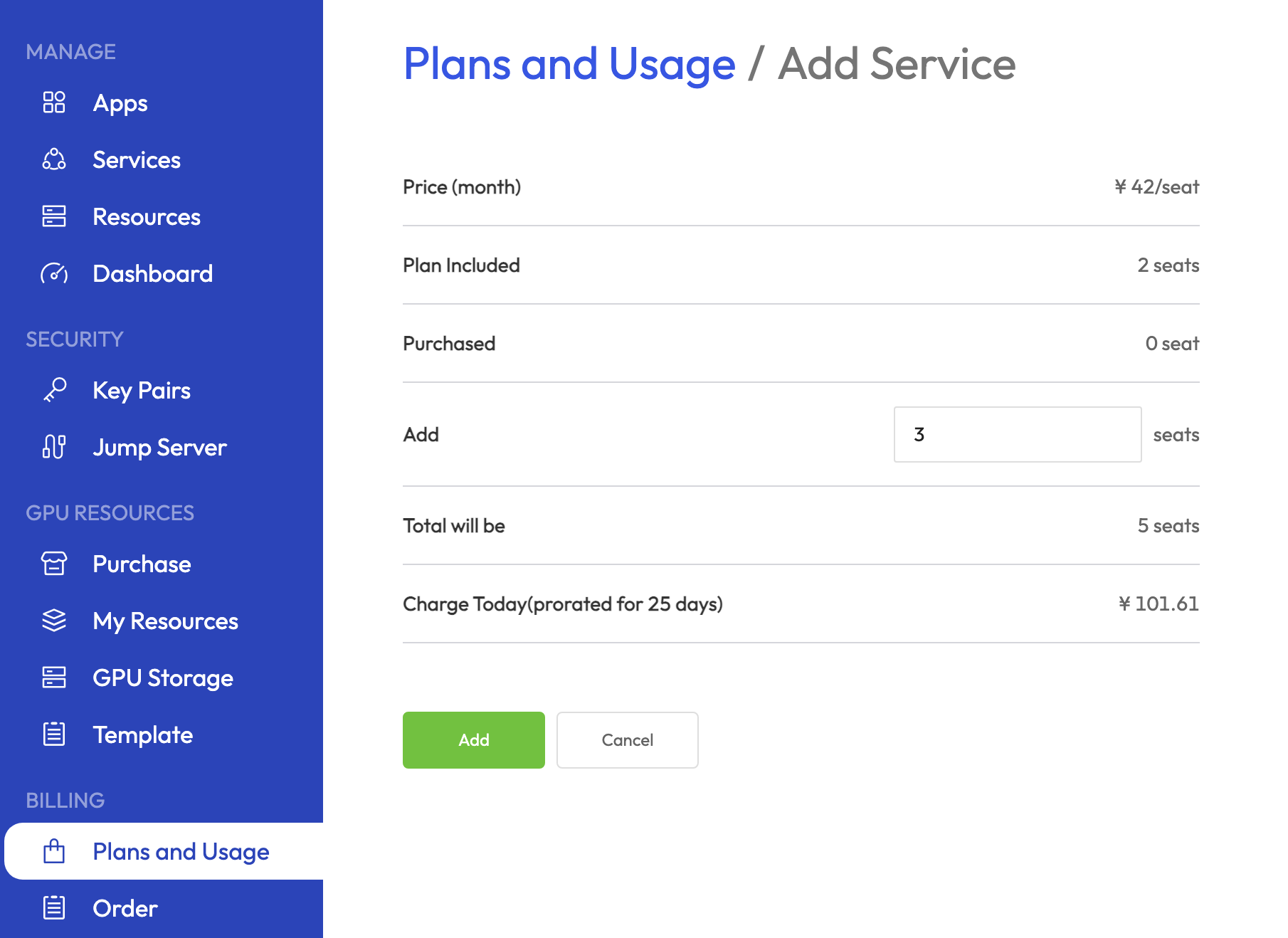The width and height of the screenshot is (1288, 938).
Task: Open the Dashboard menu item
Action: pyautogui.click(x=152, y=273)
